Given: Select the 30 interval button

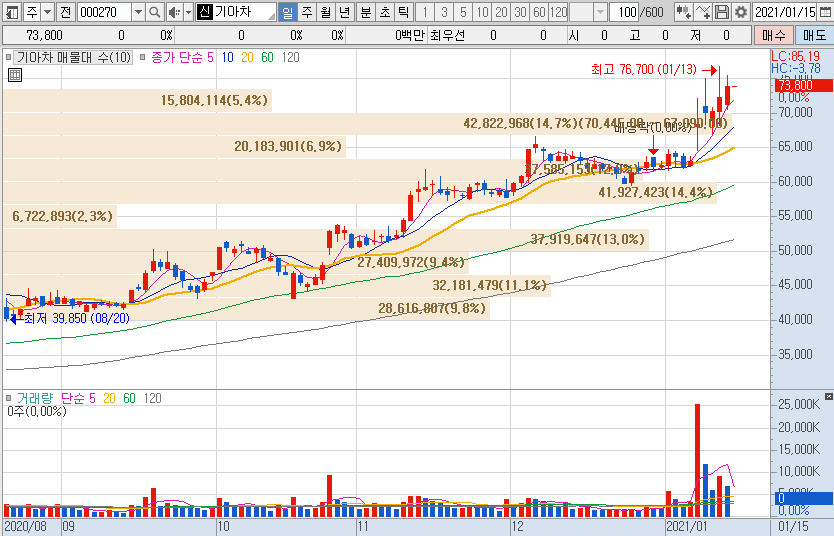Looking at the screenshot, I should point(520,12).
